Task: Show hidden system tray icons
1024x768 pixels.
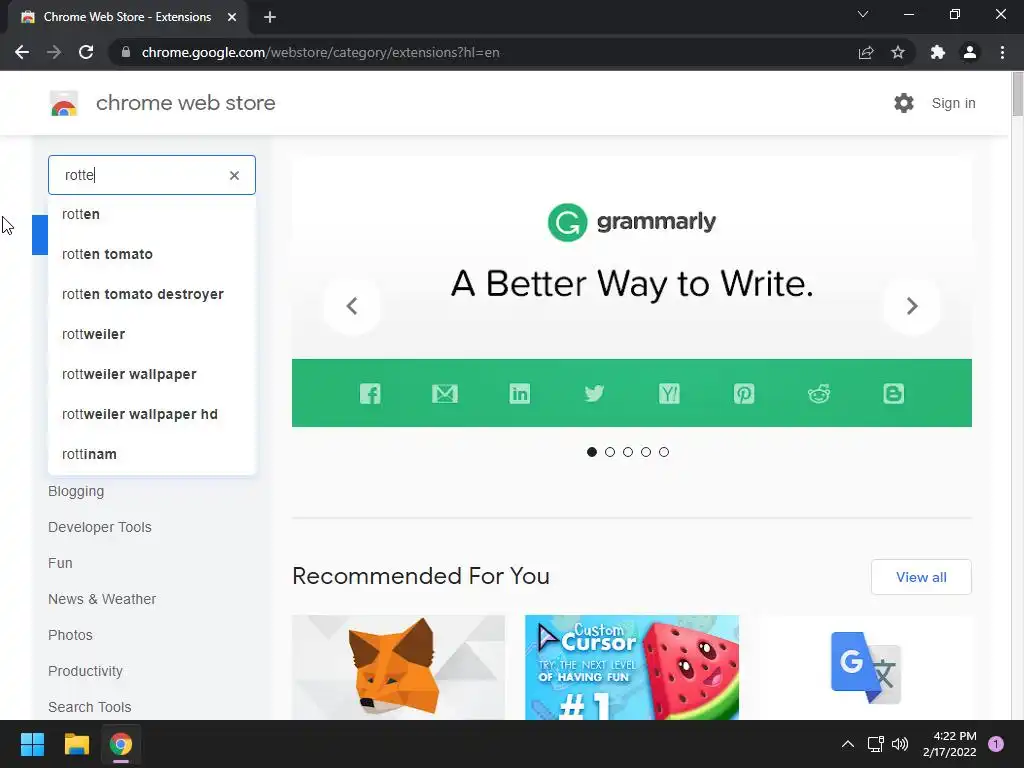Action: pyautogui.click(x=848, y=744)
